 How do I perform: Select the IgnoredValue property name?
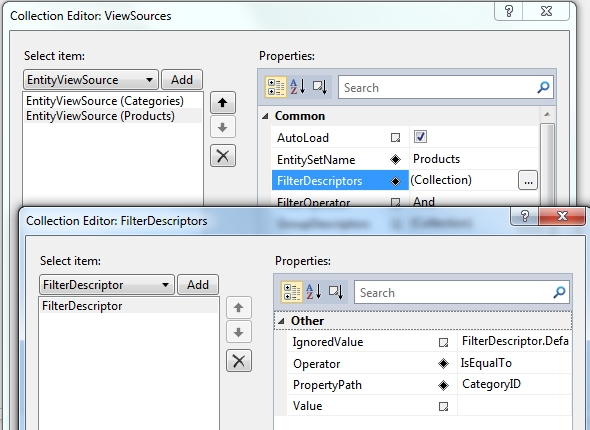[x=328, y=342]
